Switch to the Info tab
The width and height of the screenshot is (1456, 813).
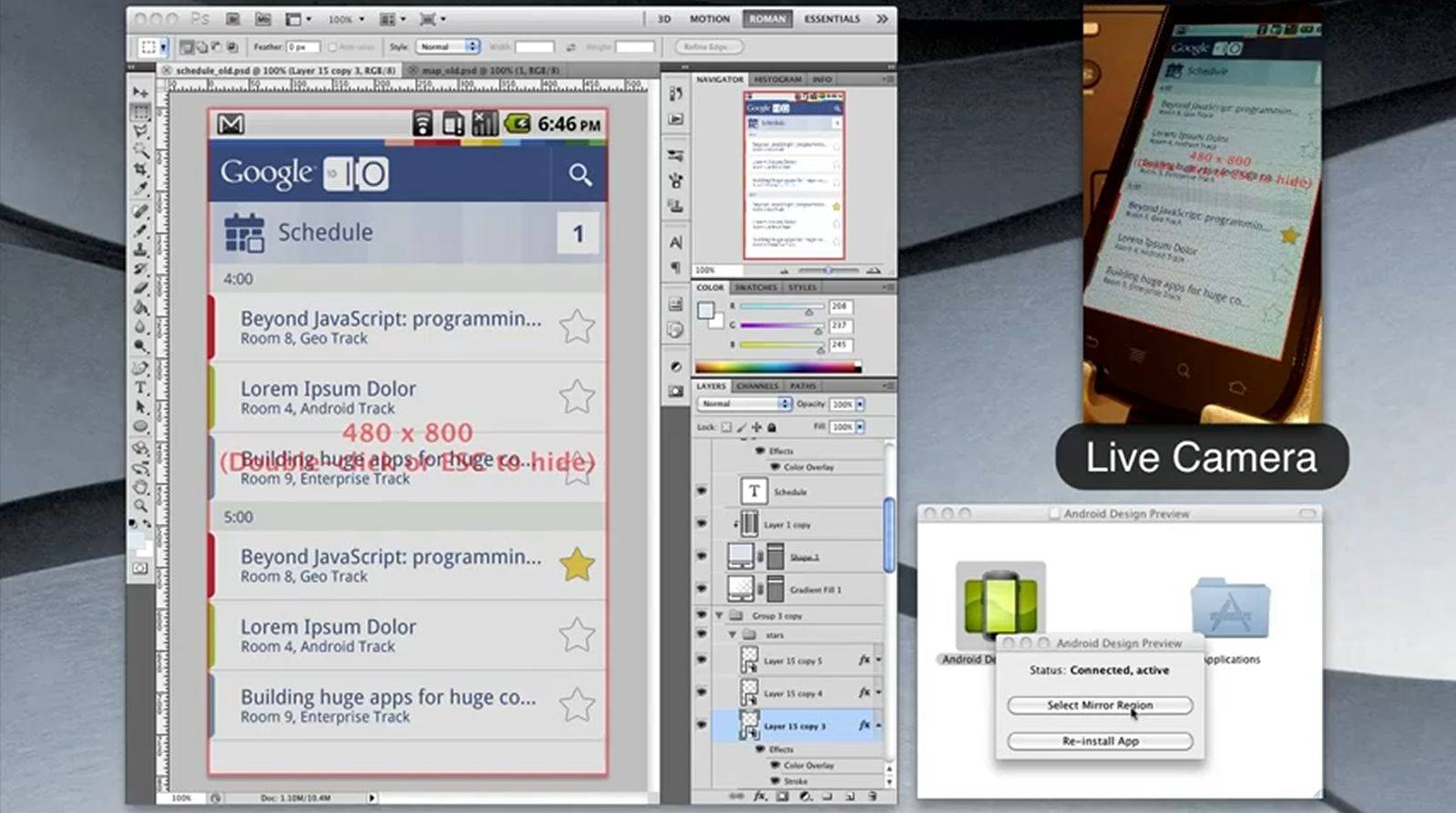coord(822,79)
